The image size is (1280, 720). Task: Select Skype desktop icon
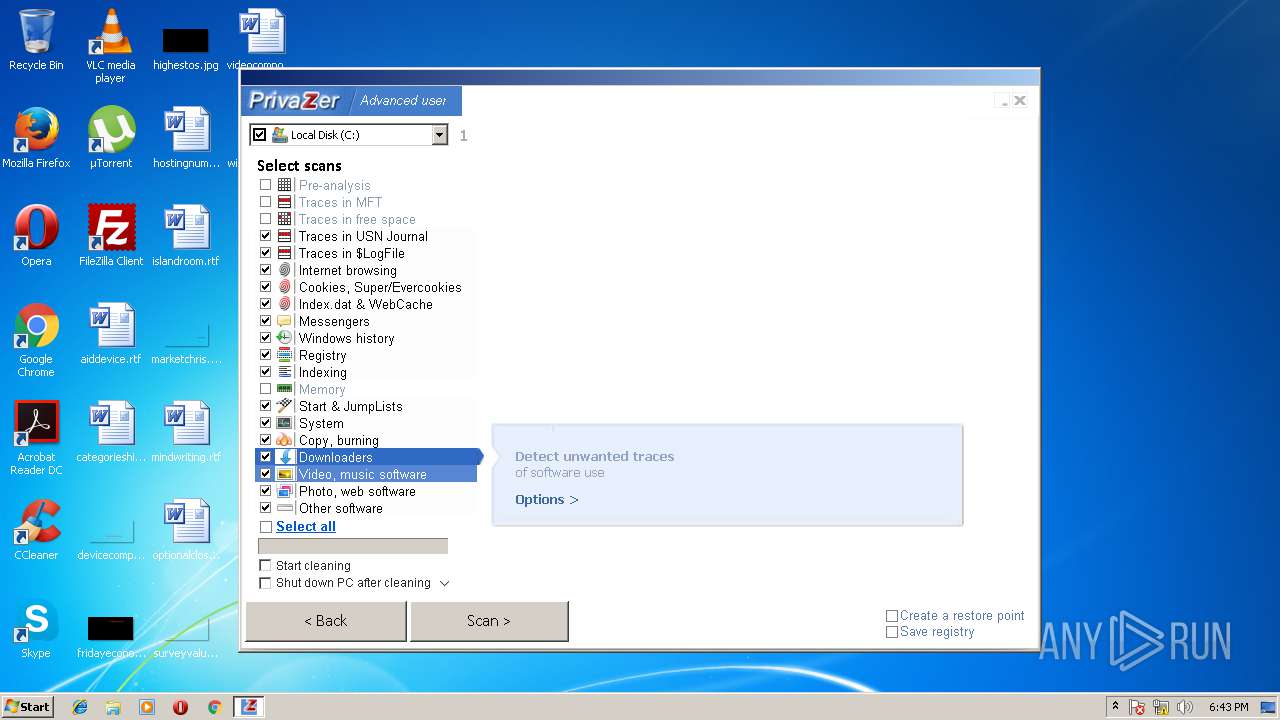point(36,628)
